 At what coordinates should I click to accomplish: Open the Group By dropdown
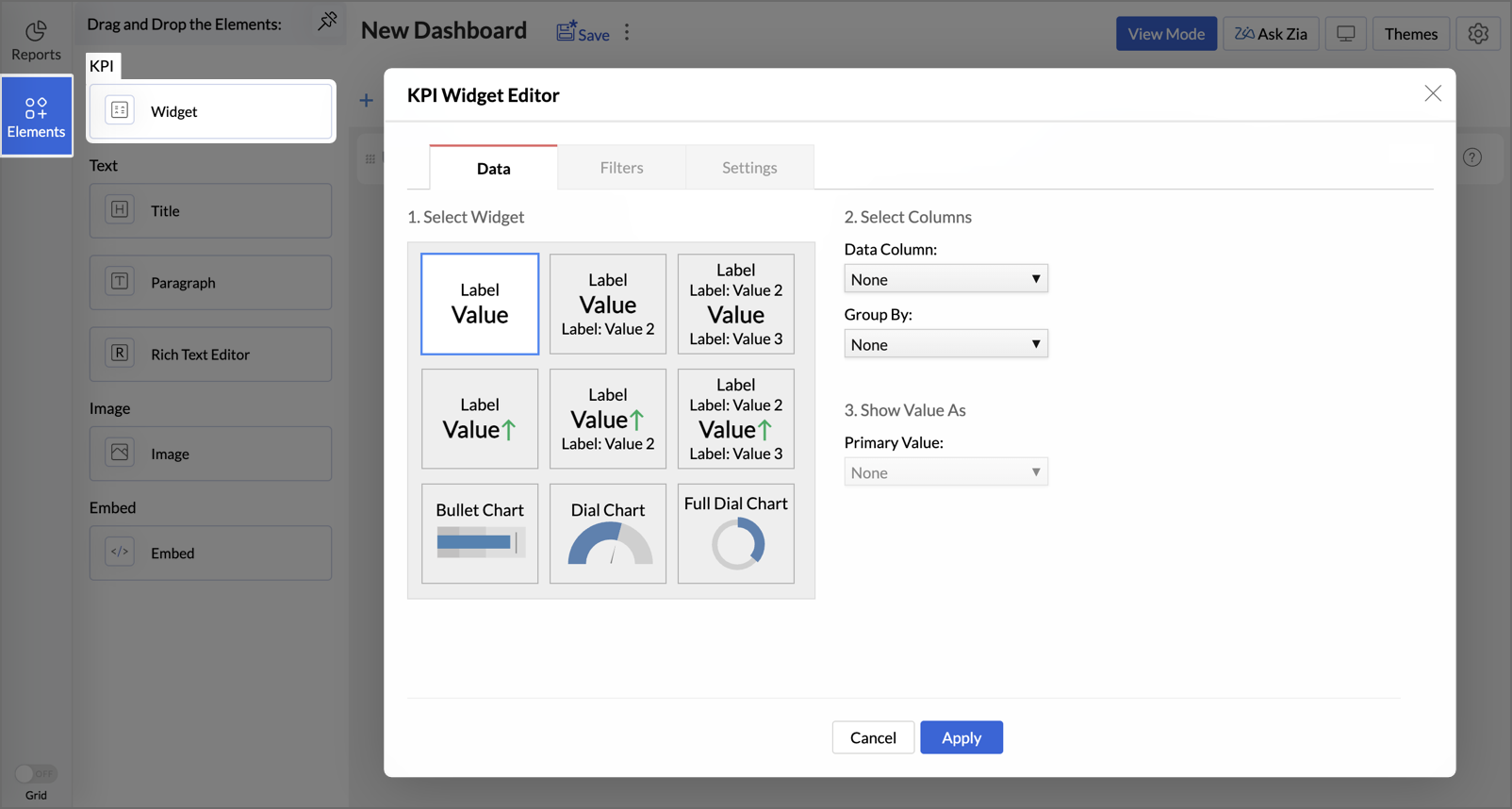tap(945, 344)
